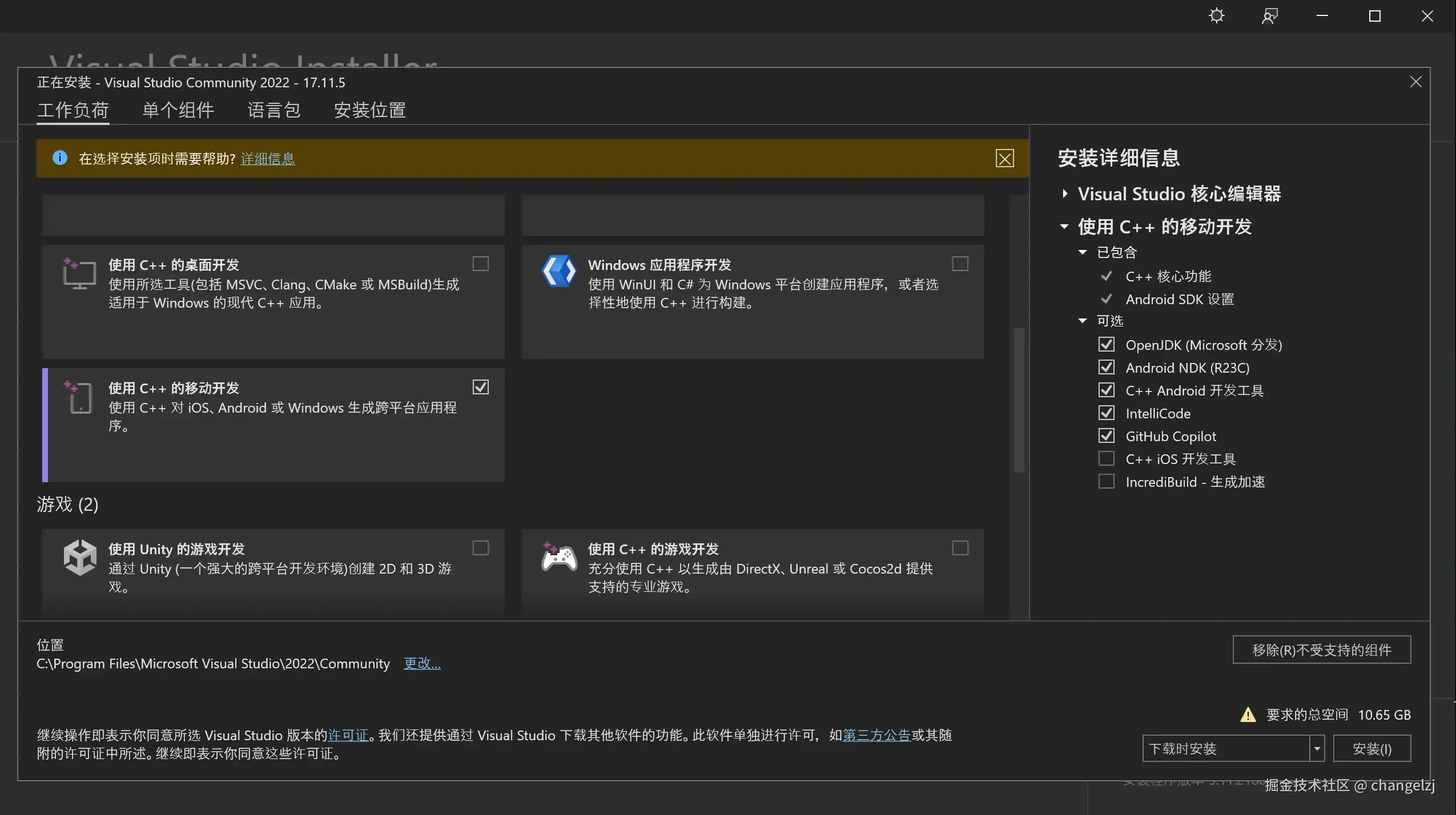
Task: Open the feedback icon in the title bar
Action: coord(1269,16)
